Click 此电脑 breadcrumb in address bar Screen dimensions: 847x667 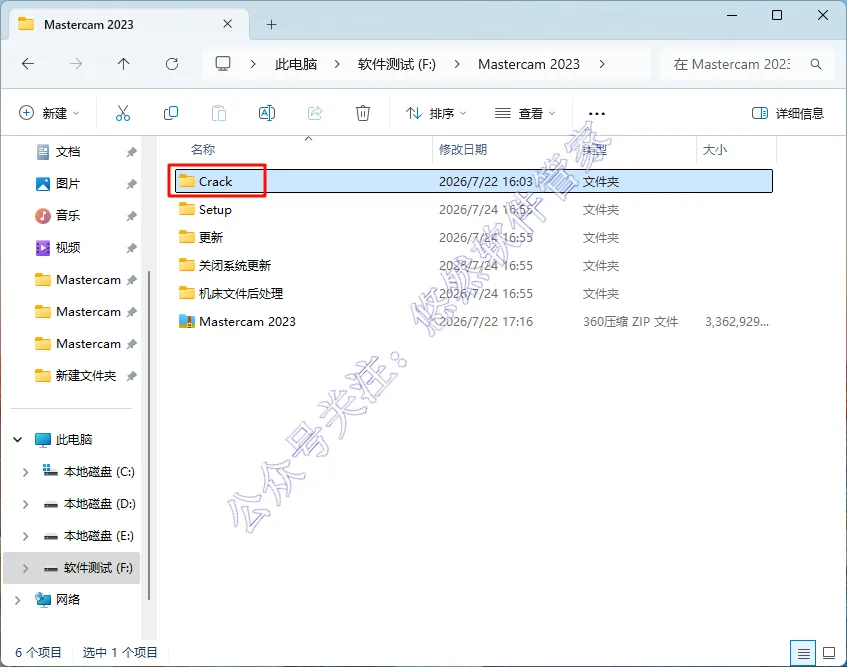[x=296, y=64]
